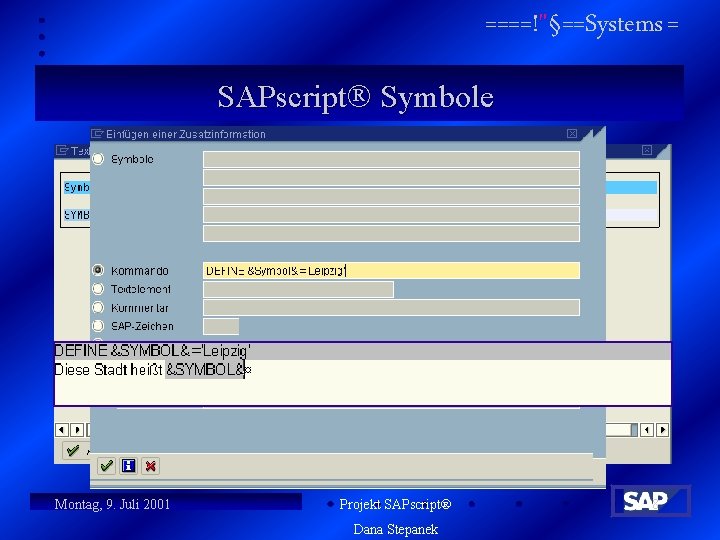
Task: Click the scroll-left arrow next to the far-right arrow
Action: 647,430
